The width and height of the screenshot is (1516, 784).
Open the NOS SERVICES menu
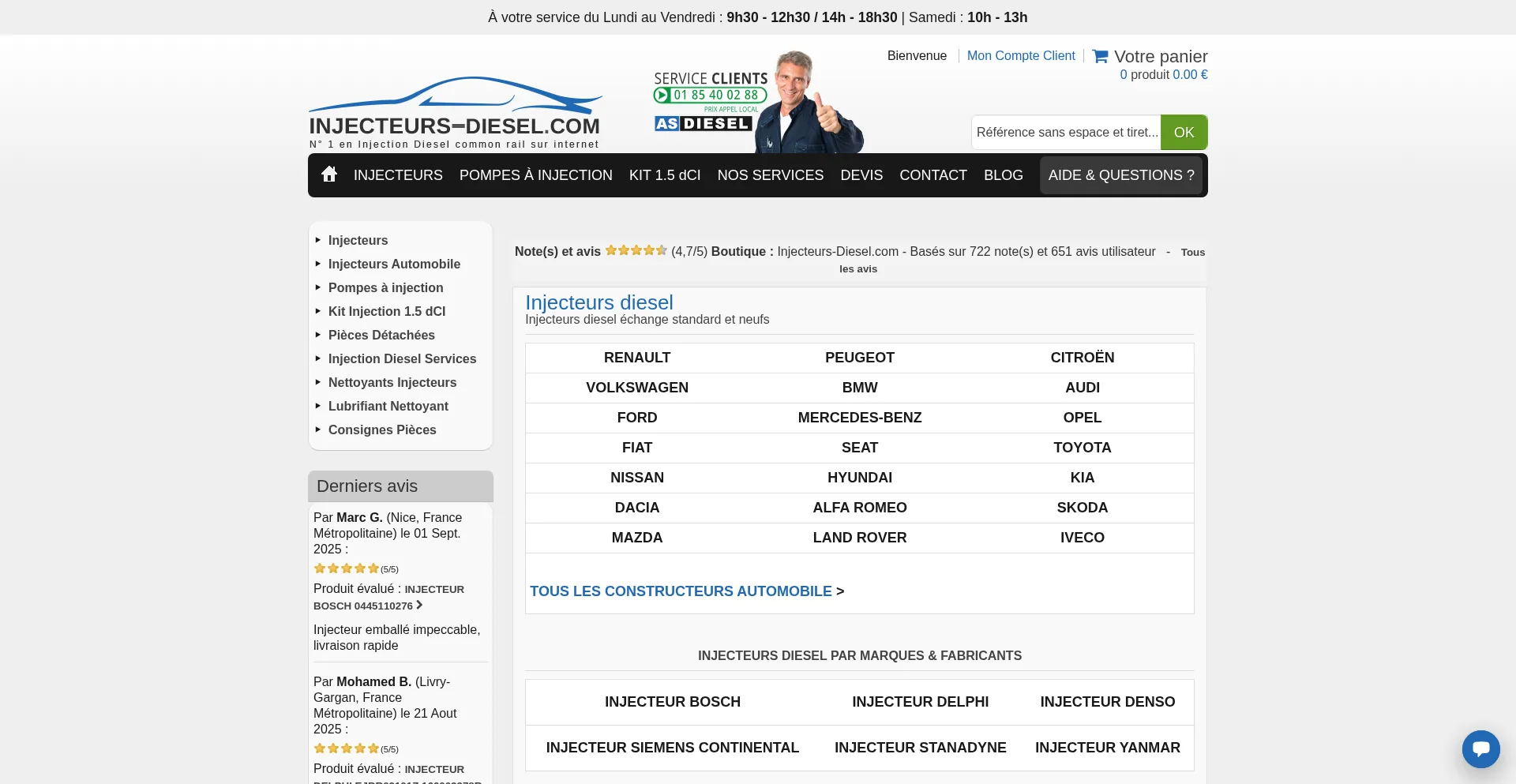pos(771,175)
